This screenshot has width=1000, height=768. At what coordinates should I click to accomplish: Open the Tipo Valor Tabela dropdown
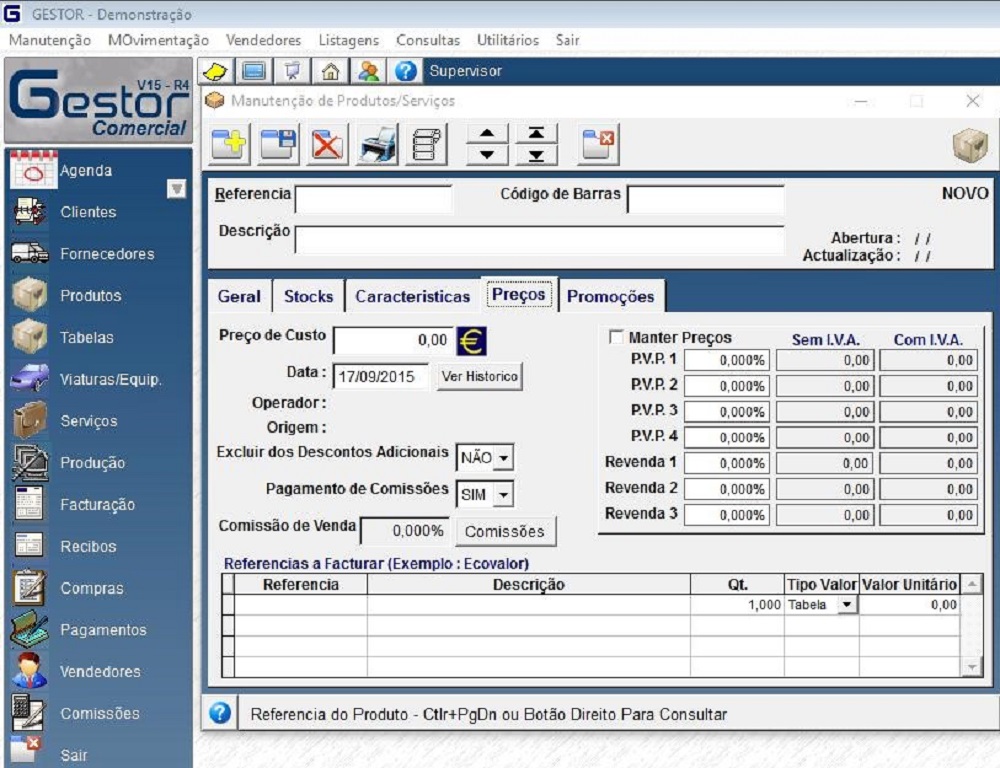(x=847, y=605)
